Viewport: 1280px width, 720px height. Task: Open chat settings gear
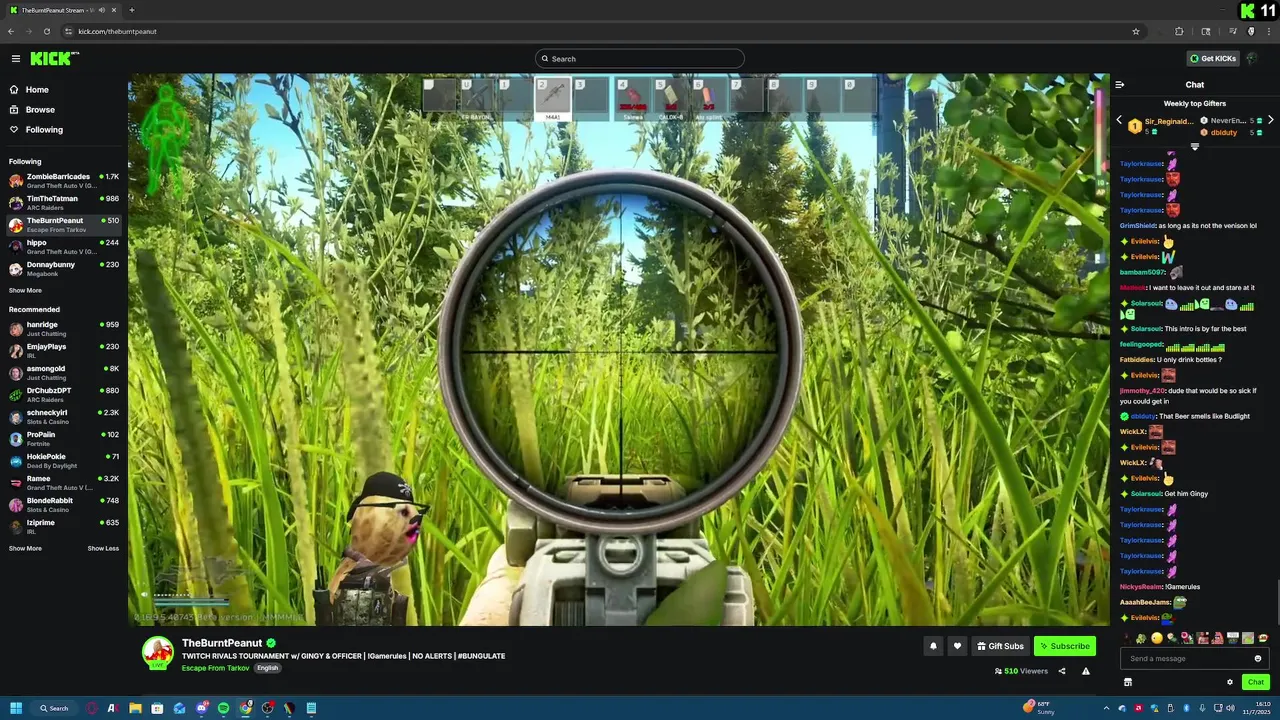1230,682
